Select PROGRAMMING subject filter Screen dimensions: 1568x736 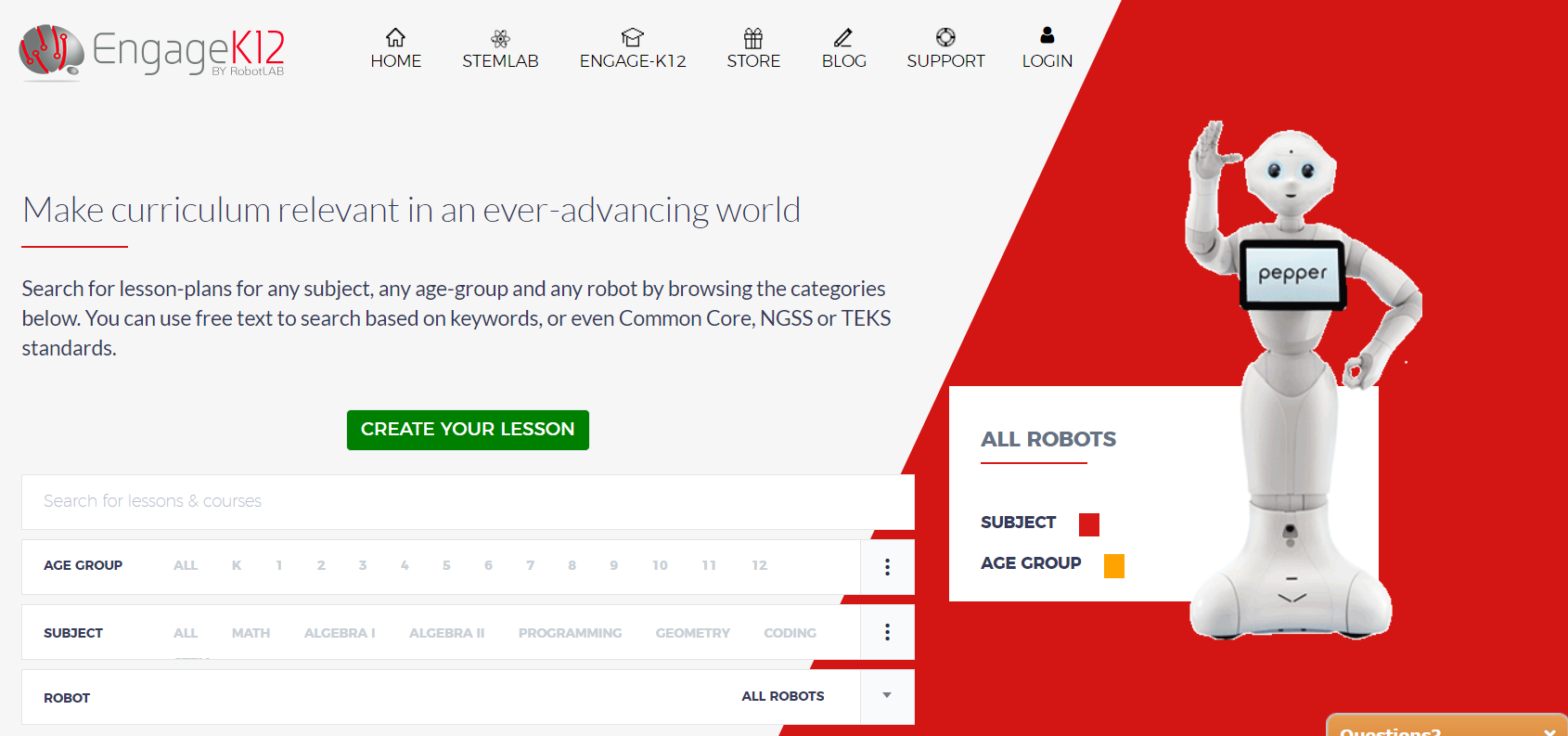point(570,633)
